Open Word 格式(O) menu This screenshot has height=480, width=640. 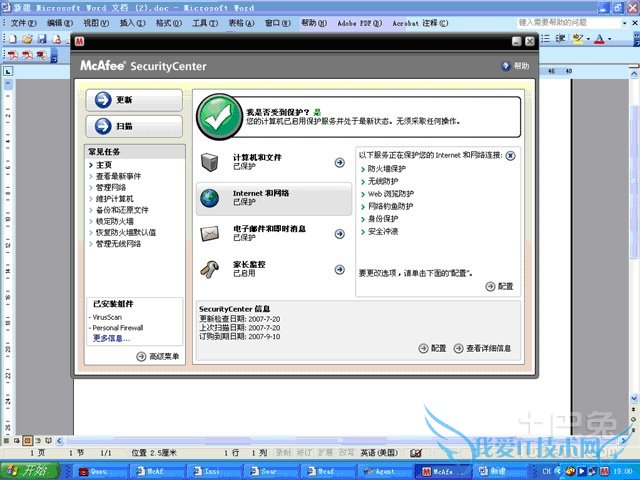coord(169,23)
